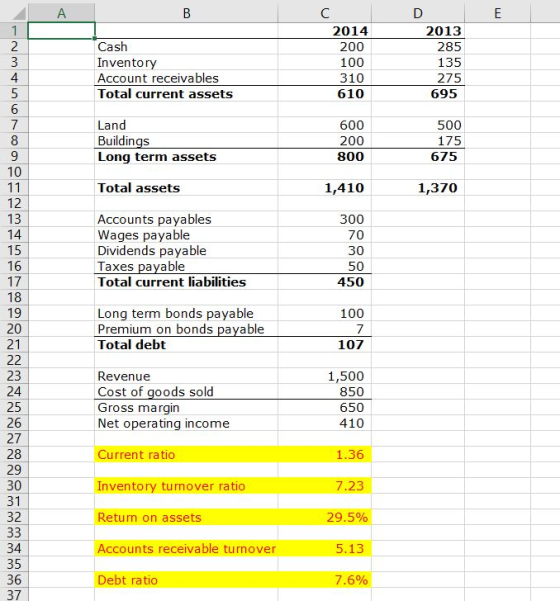Select Buildings 2013 value 175
The width and height of the screenshot is (560, 601).
click(418, 141)
